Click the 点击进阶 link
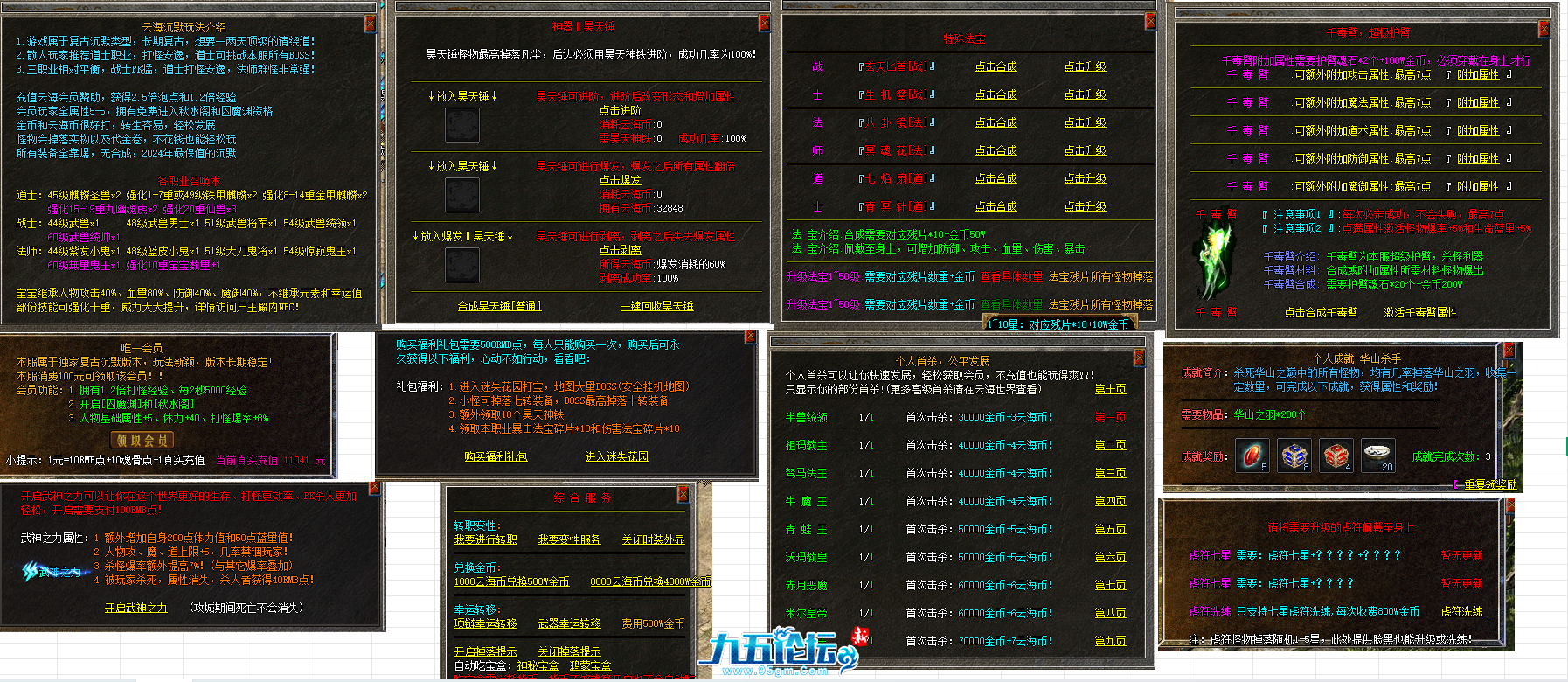 pyautogui.click(x=620, y=110)
